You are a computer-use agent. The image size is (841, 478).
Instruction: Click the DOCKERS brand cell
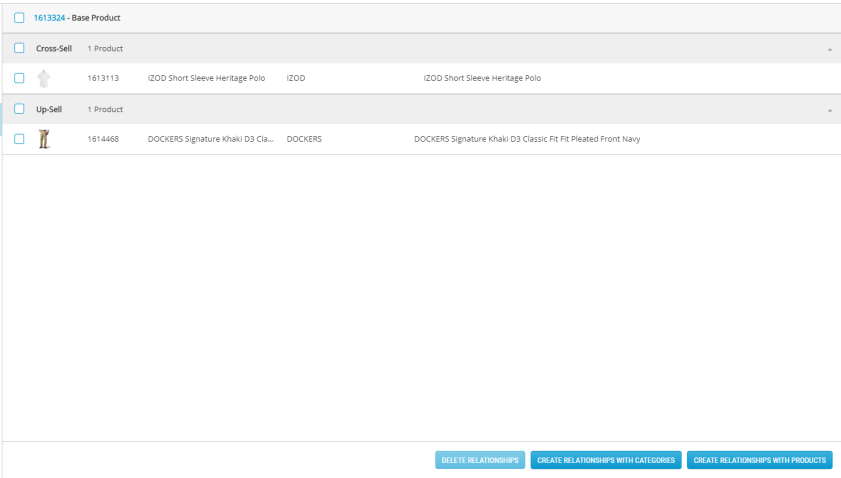(304, 139)
